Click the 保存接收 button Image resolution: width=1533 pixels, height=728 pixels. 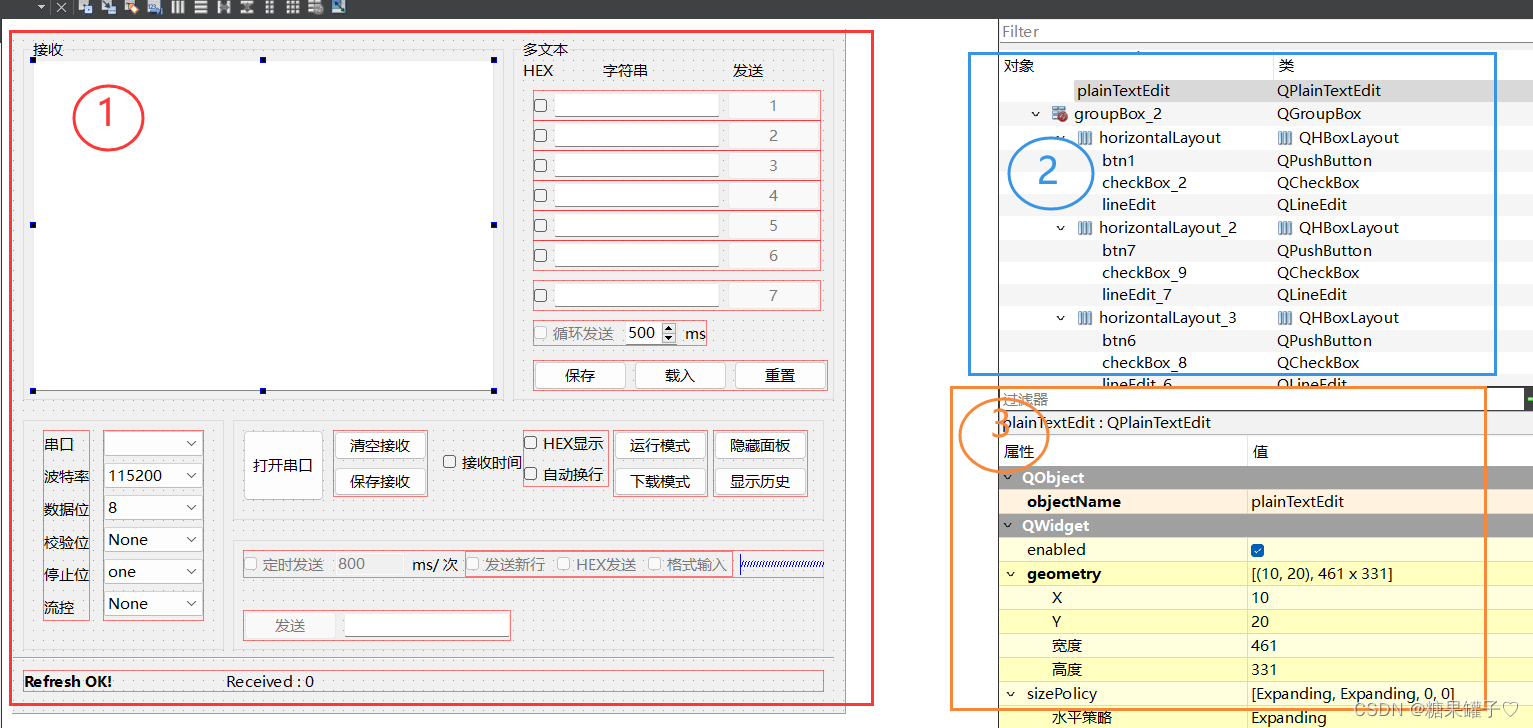pyautogui.click(x=380, y=481)
